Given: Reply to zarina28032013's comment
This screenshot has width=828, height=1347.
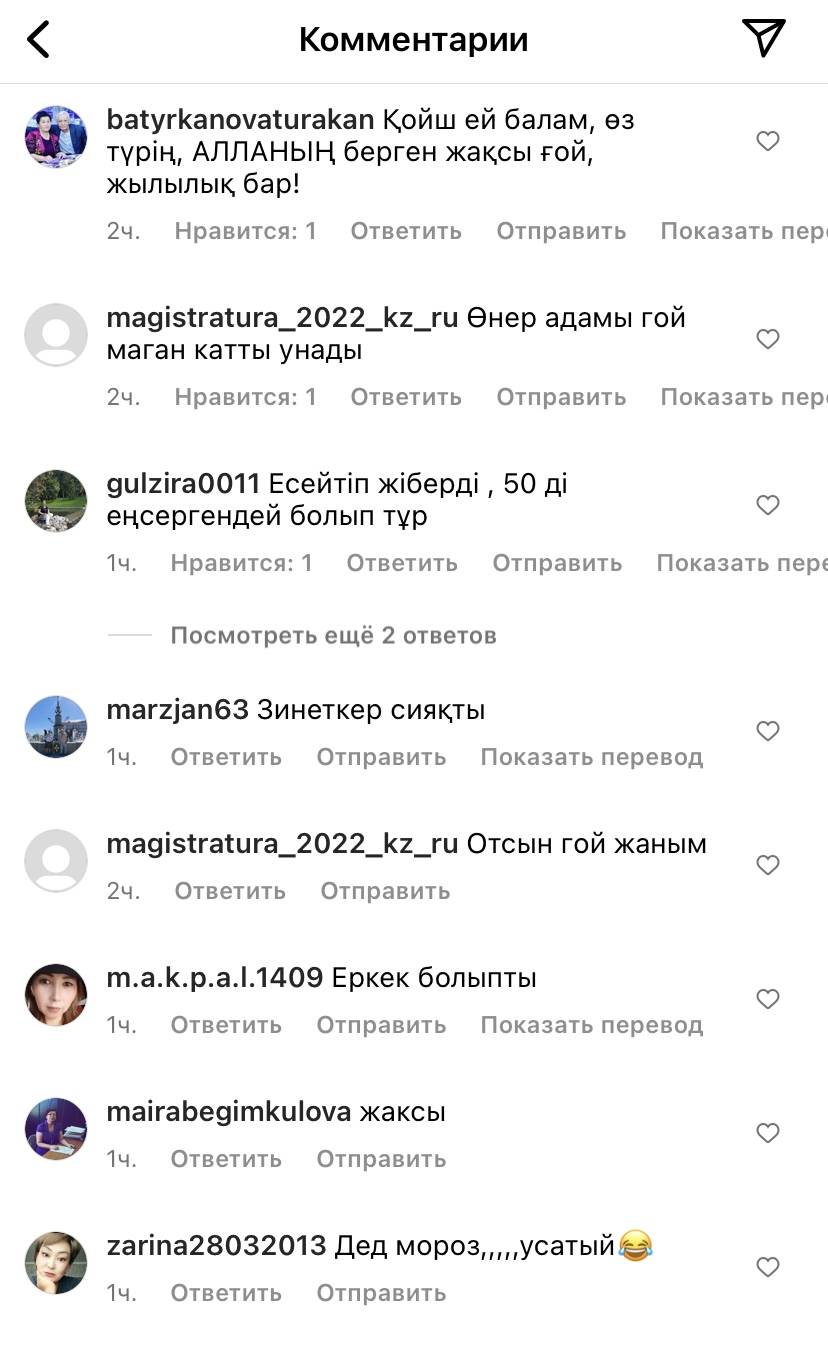Looking at the screenshot, I should tap(226, 1294).
